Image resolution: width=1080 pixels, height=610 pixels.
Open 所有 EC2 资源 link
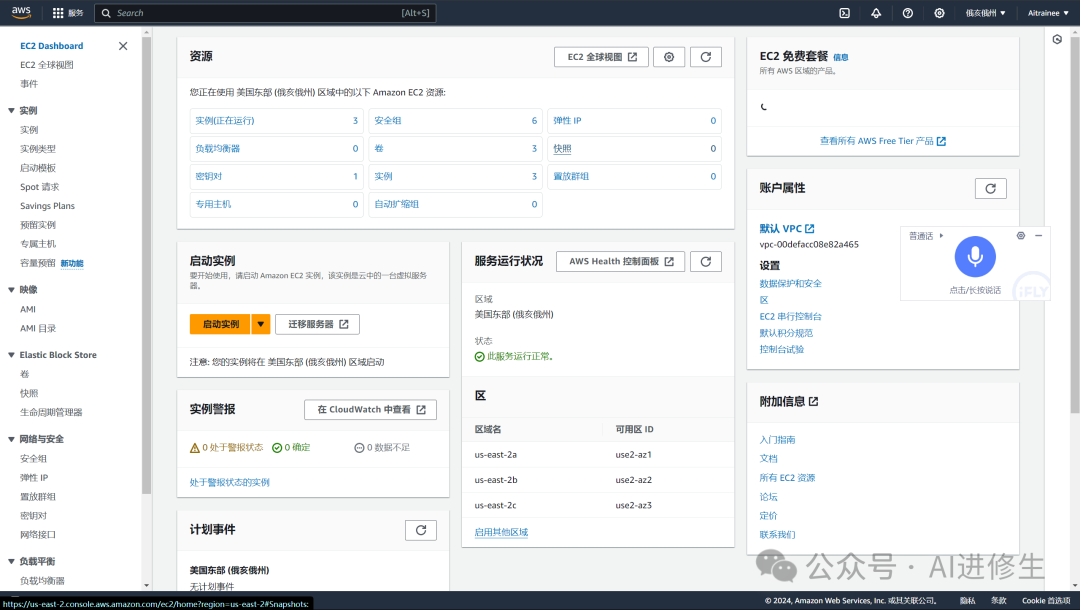pos(787,478)
